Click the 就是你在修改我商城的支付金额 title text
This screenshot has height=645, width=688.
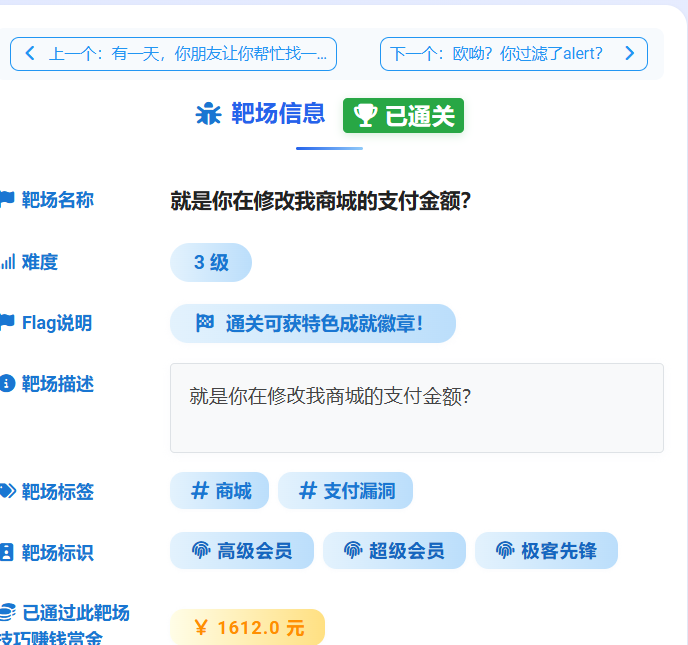pos(320,201)
